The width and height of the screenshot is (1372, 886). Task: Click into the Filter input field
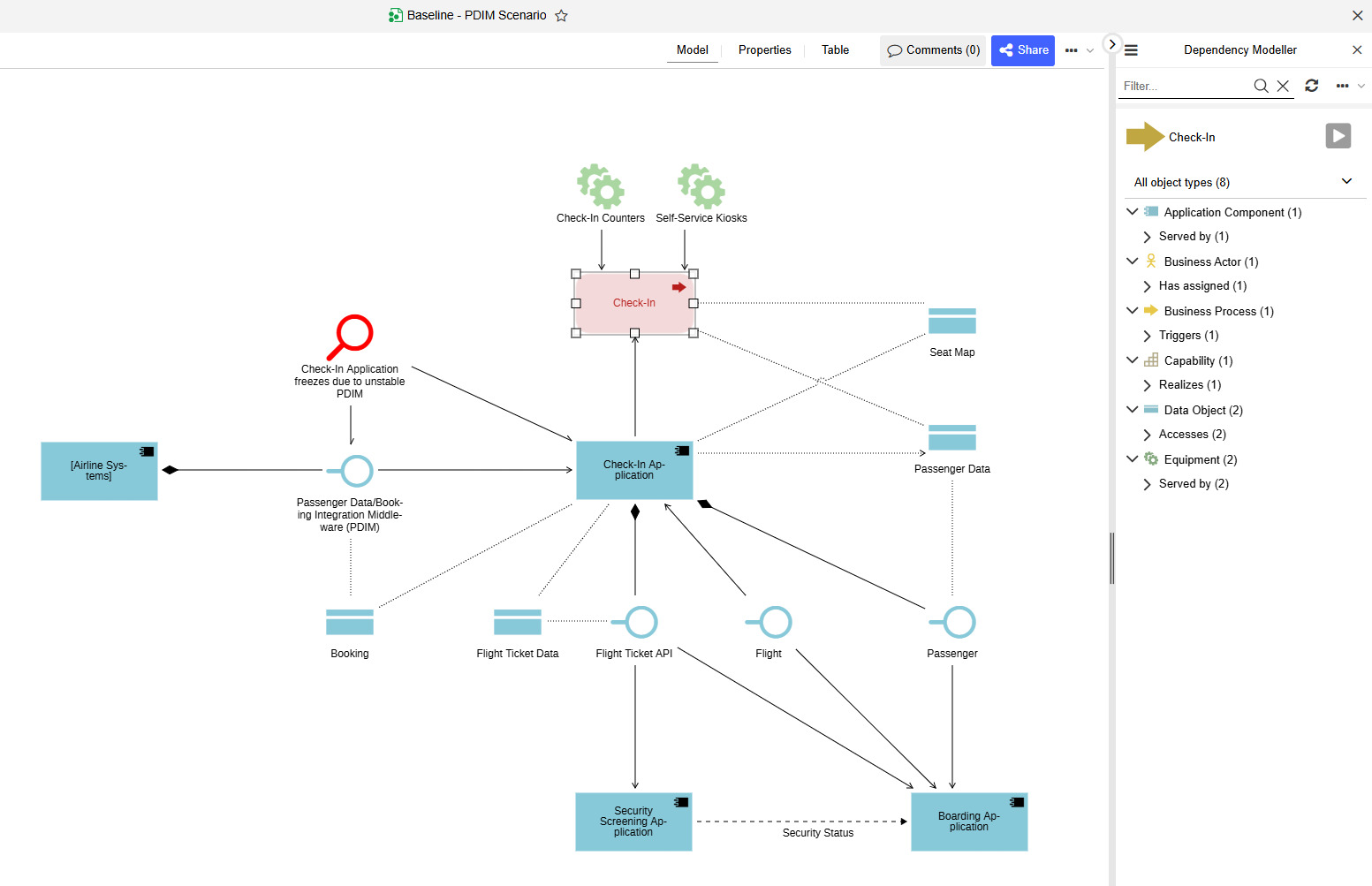pyautogui.click(x=1184, y=86)
